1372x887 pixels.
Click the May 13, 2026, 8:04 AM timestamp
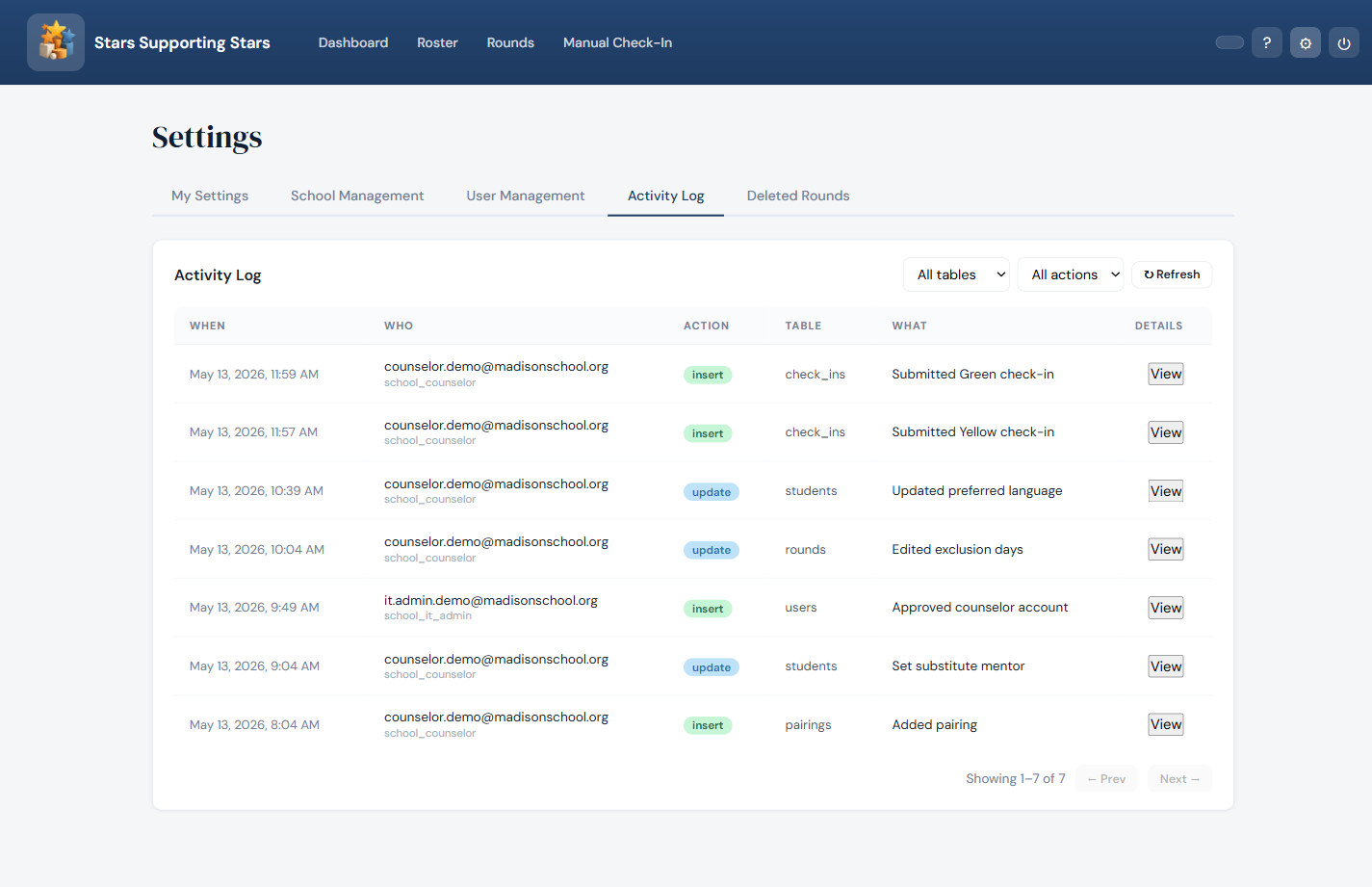[x=254, y=724]
